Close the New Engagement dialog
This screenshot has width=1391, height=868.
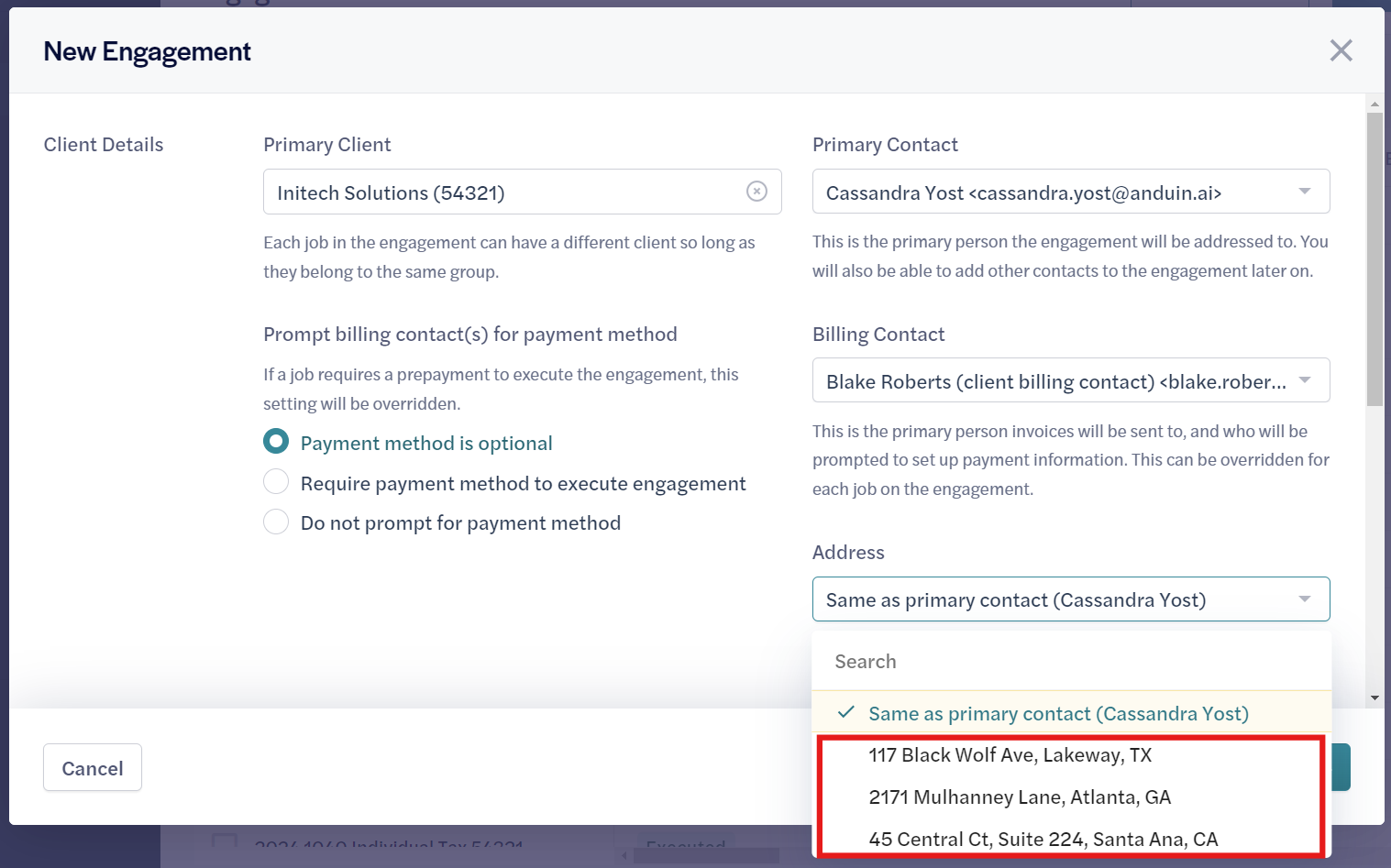click(1341, 50)
